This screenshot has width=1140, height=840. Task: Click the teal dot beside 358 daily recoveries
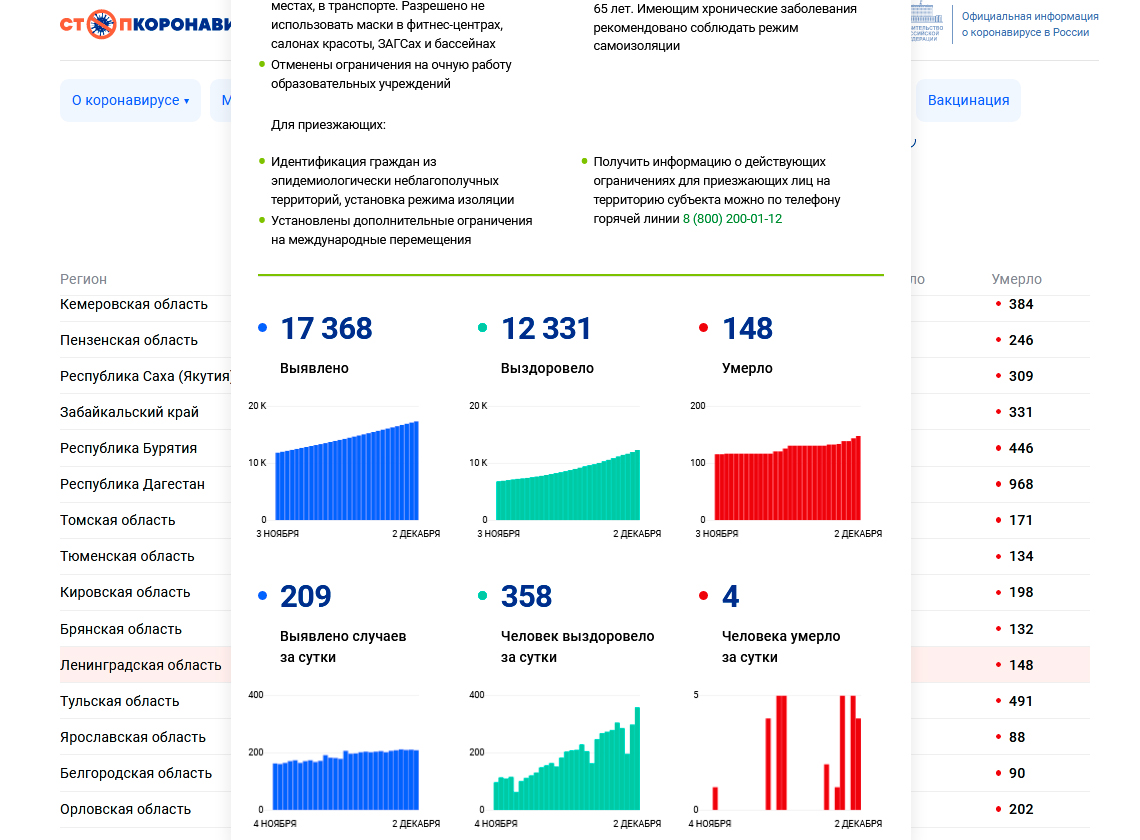(x=483, y=596)
